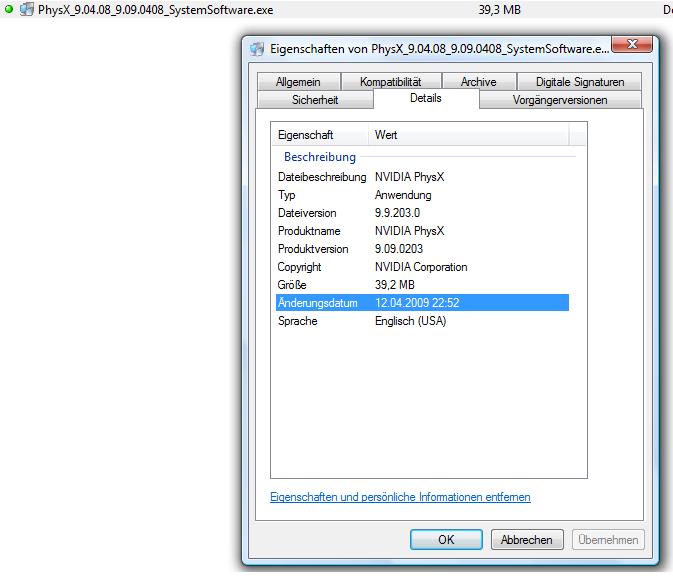Image resolution: width=673 pixels, height=585 pixels.
Task: Click the Eigenschaft column header
Action: (x=320, y=135)
